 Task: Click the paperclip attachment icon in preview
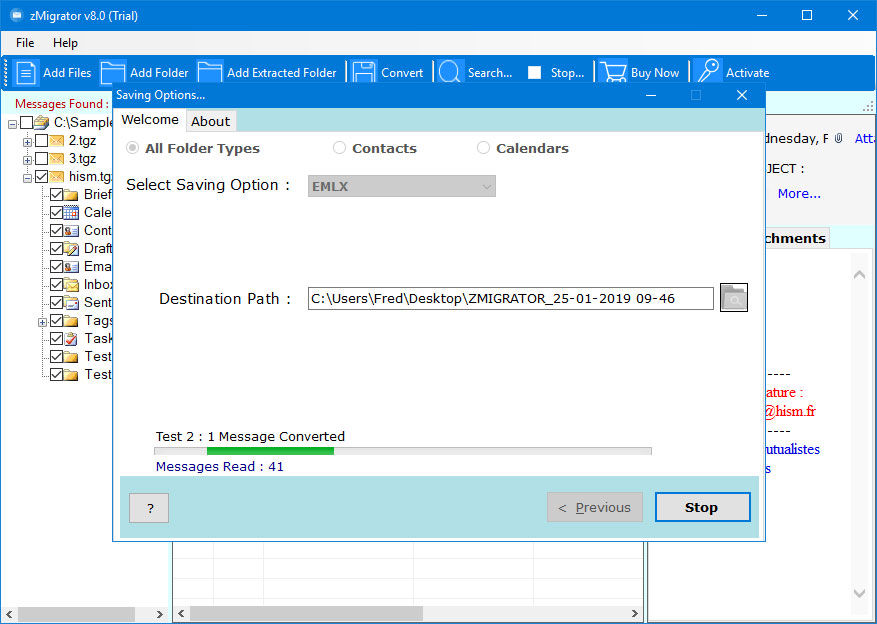pyautogui.click(x=838, y=139)
